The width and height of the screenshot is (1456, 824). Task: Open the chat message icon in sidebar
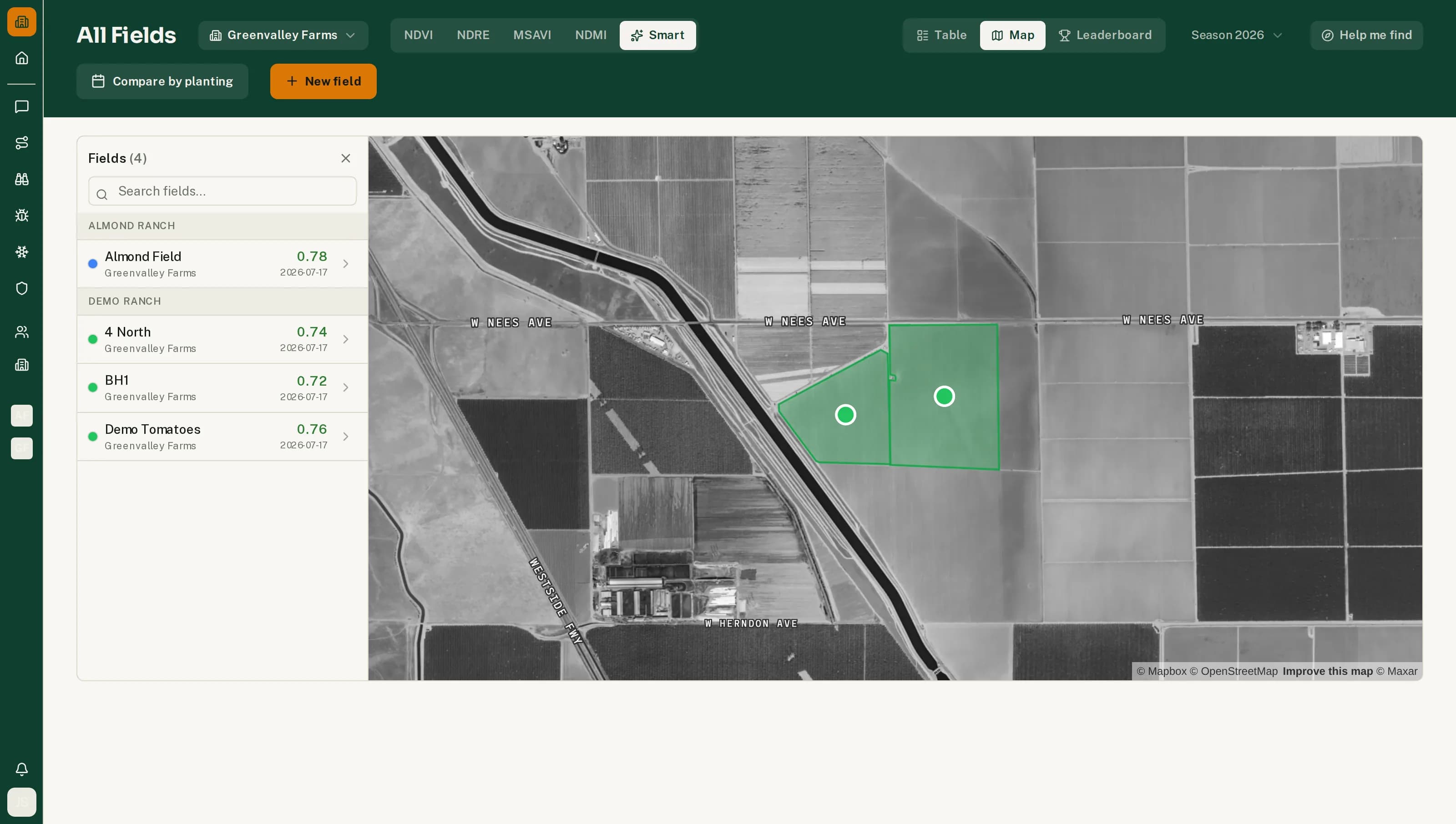[21, 106]
